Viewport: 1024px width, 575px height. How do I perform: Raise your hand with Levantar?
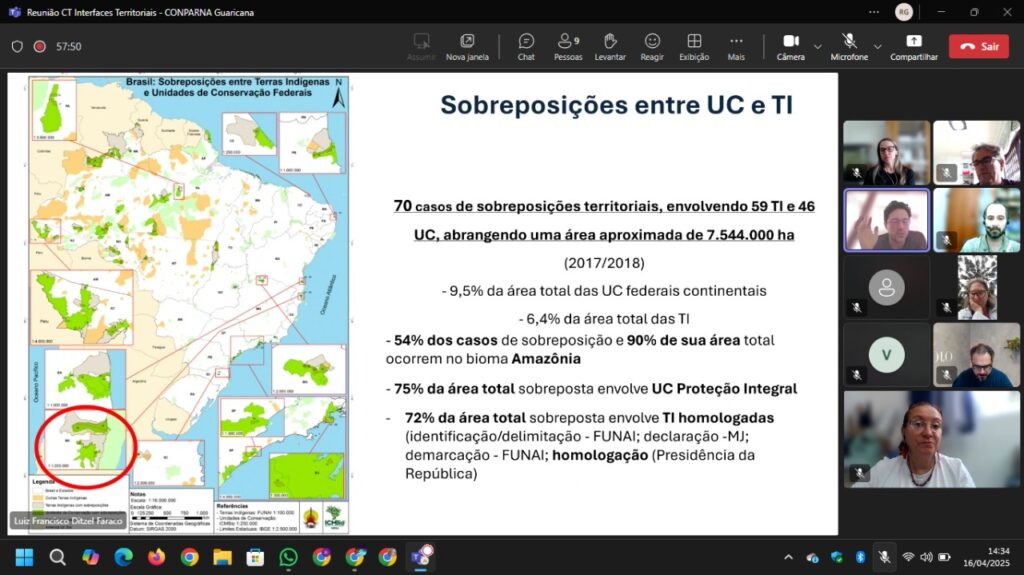(610, 46)
